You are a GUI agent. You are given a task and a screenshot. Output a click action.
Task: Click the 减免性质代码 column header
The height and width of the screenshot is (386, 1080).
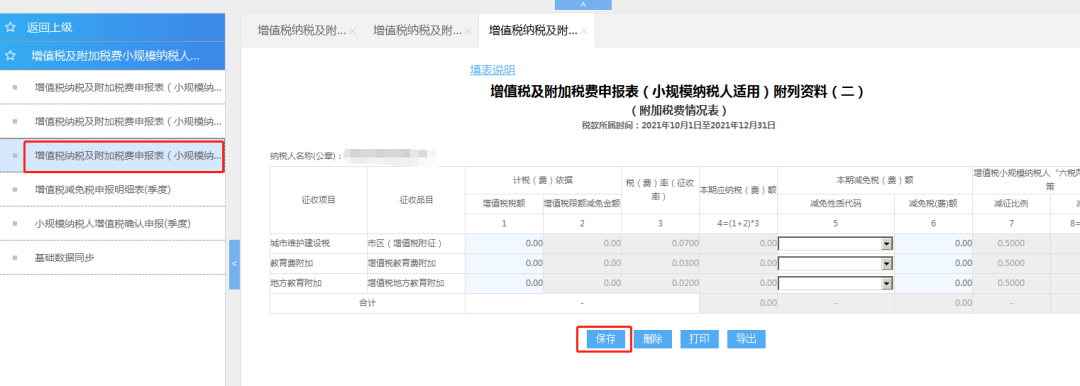835,204
